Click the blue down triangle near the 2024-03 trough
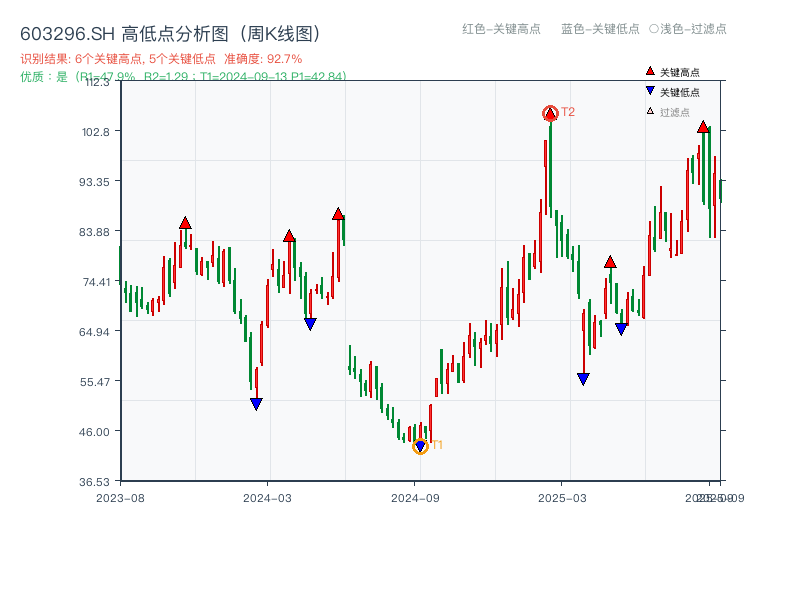The width and height of the screenshot is (800, 600). point(256,402)
